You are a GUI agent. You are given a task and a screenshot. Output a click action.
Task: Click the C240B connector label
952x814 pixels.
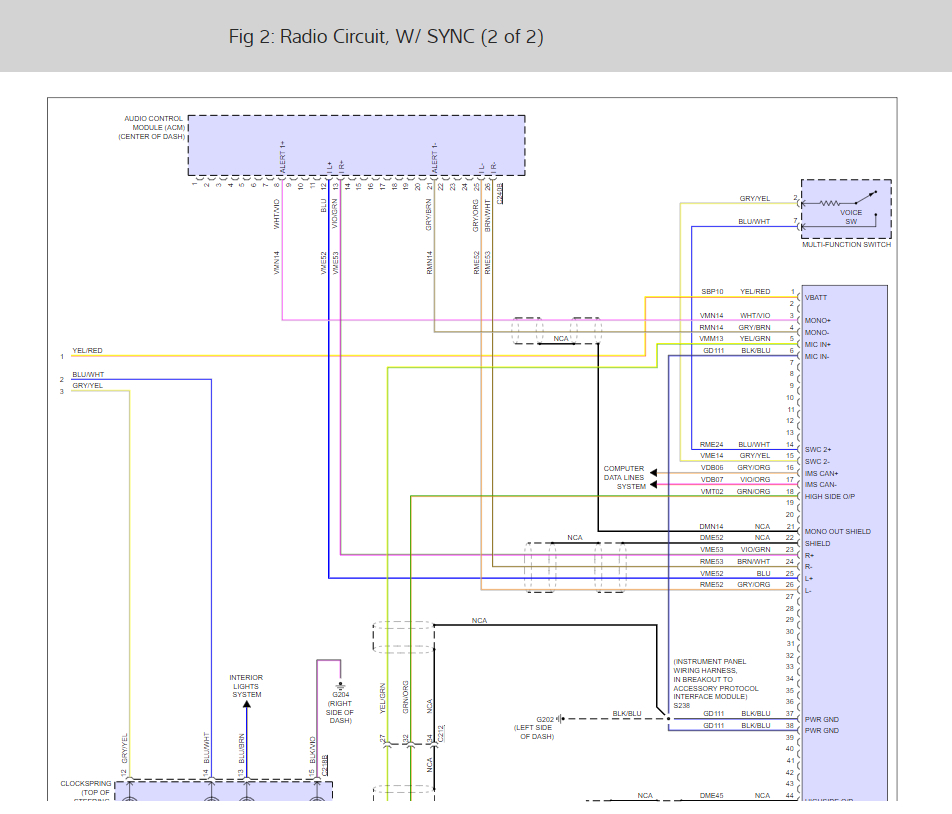[500, 192]
